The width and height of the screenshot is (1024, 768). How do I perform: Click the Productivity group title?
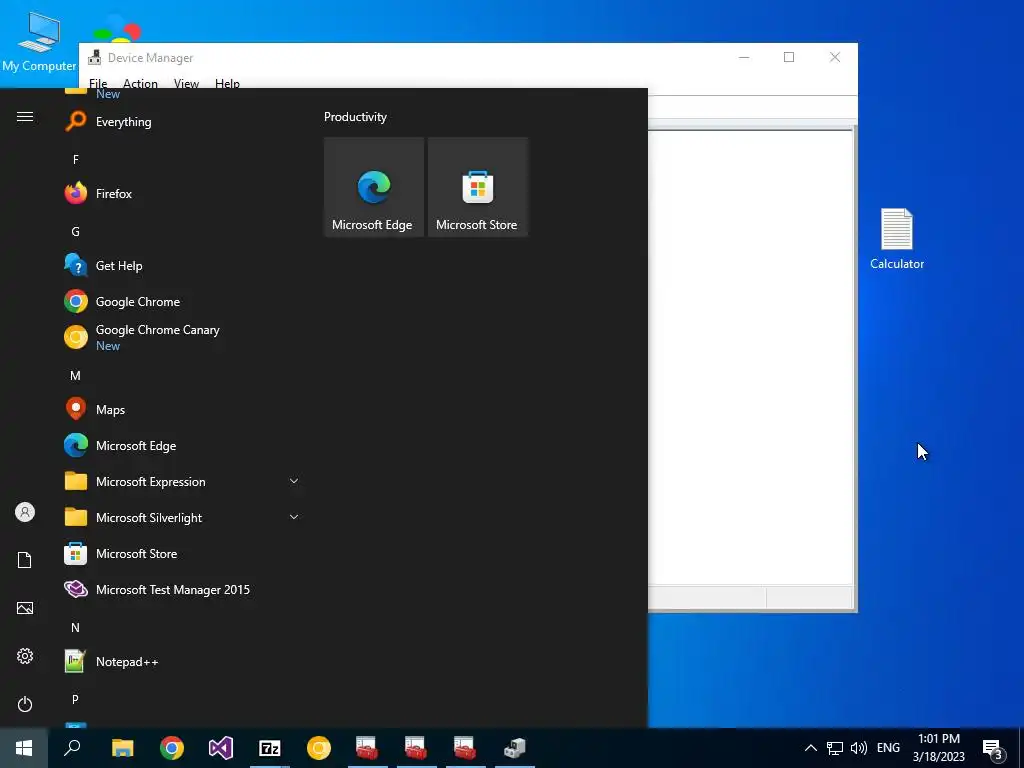[355, 117]
